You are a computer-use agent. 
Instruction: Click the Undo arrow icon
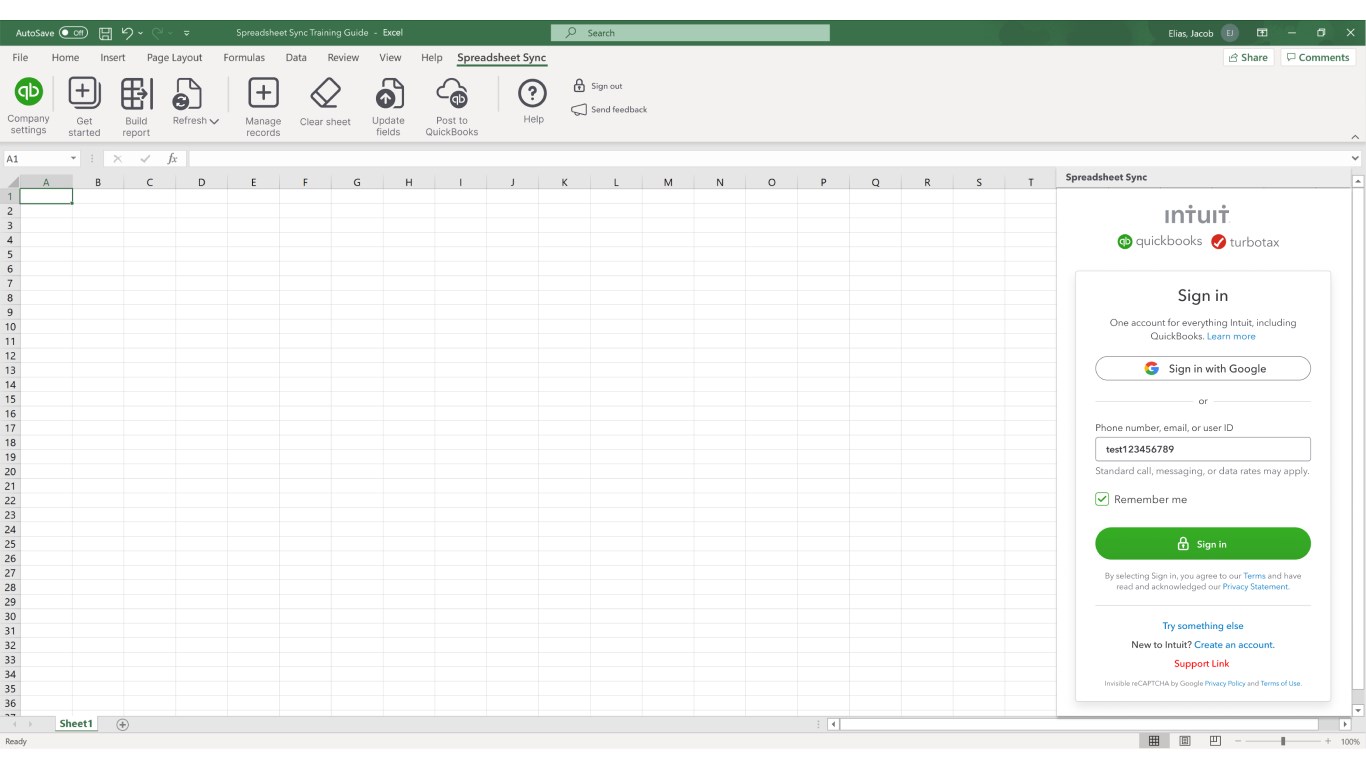[127, 33]
